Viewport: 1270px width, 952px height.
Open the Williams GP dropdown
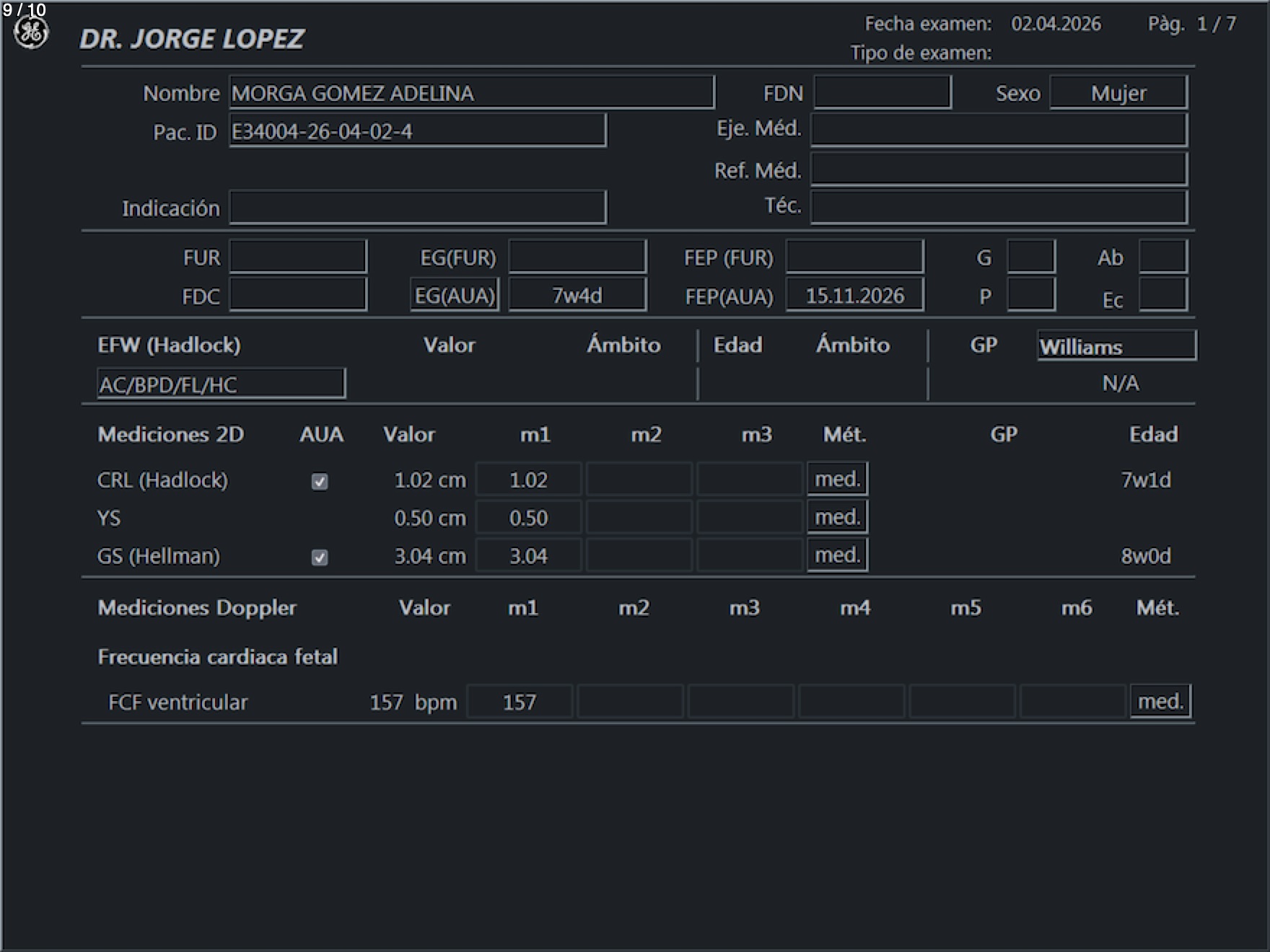[x=1116, y=346]
